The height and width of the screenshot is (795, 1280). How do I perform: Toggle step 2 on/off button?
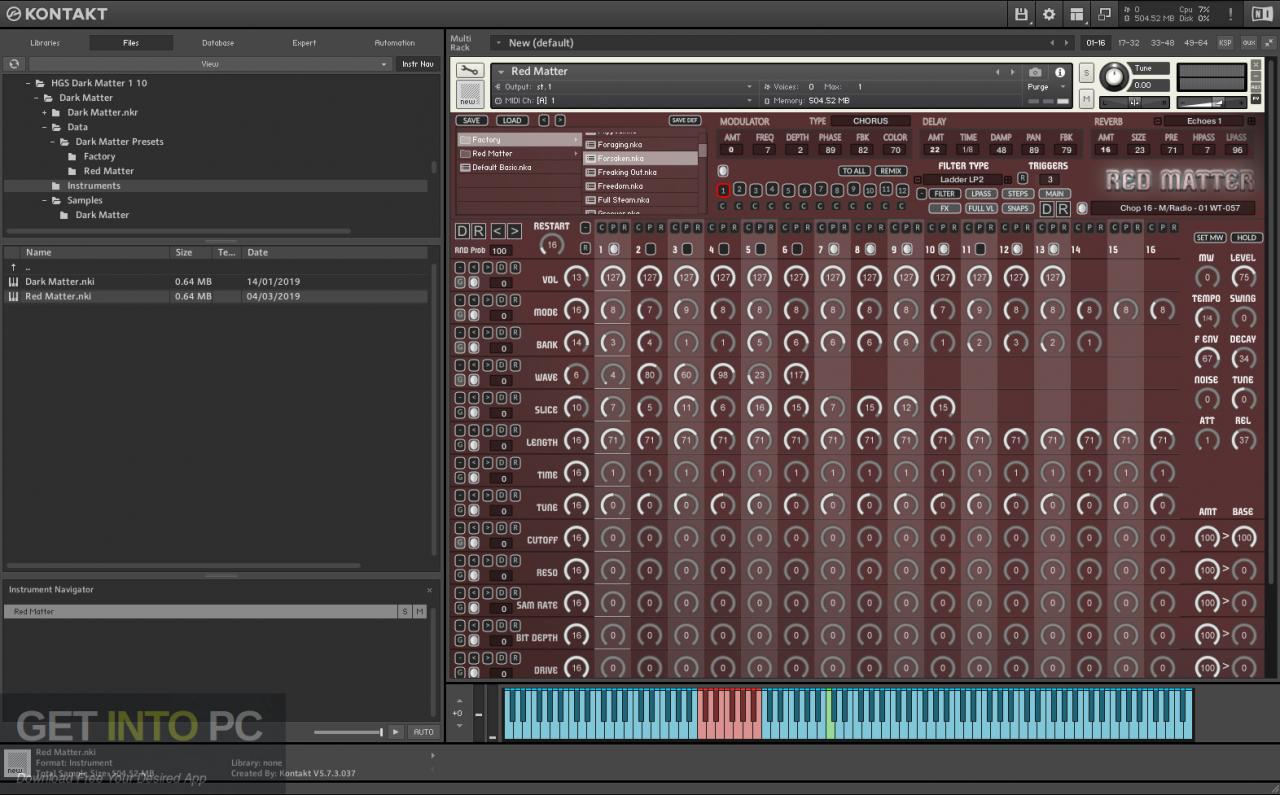(650, 249)
